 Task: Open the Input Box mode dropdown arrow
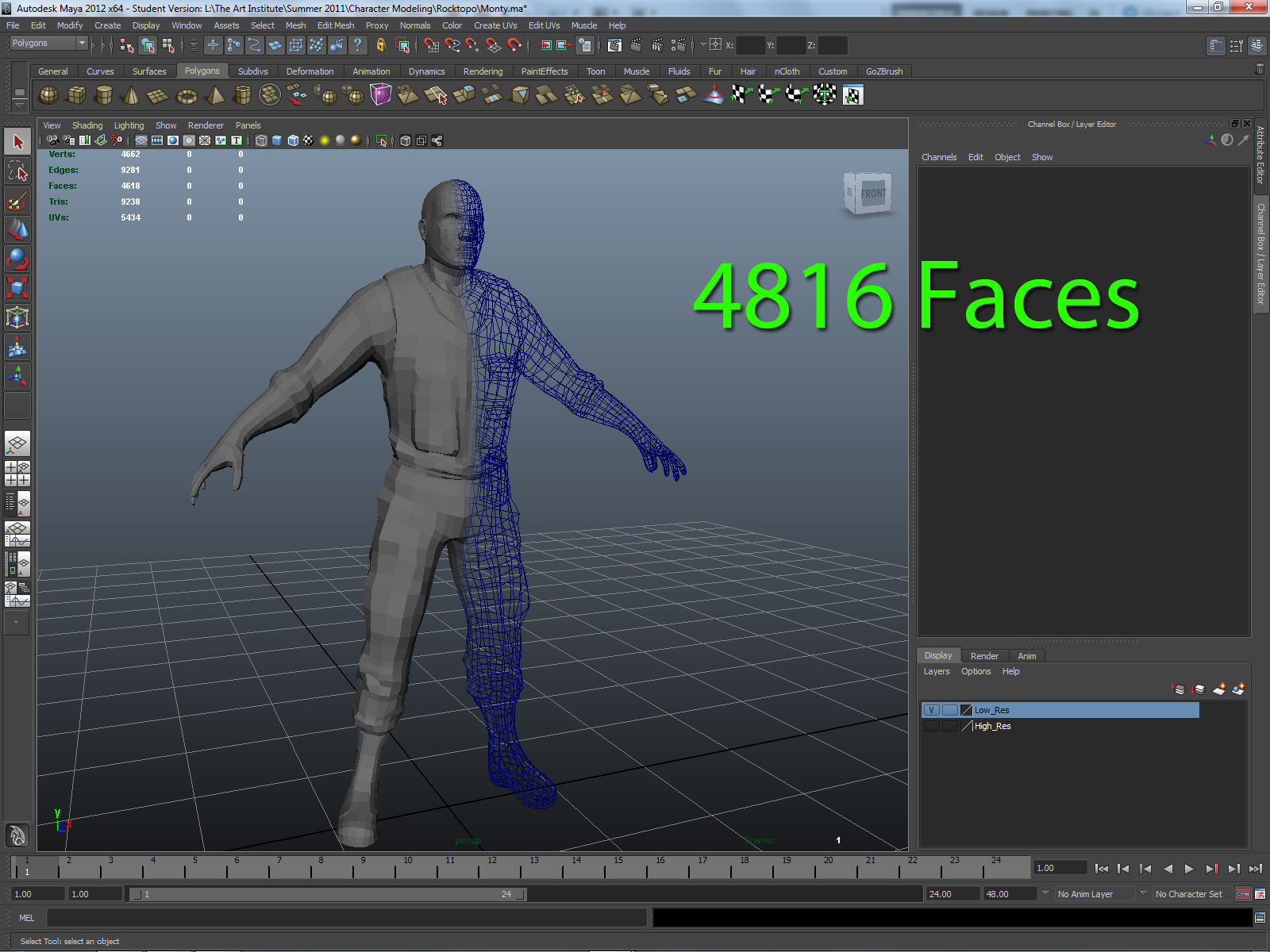(x=703, y=44)
